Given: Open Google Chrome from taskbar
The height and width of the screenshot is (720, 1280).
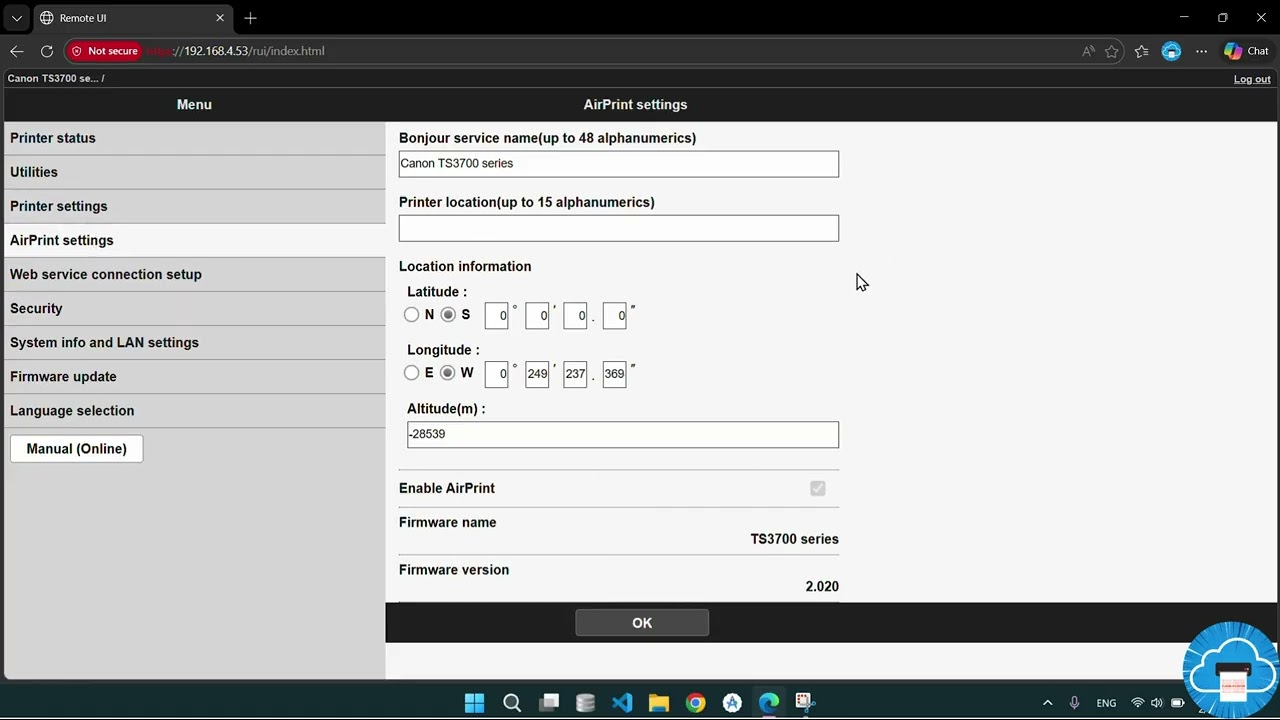Looking at the screenshot, I should click(696, 703).
